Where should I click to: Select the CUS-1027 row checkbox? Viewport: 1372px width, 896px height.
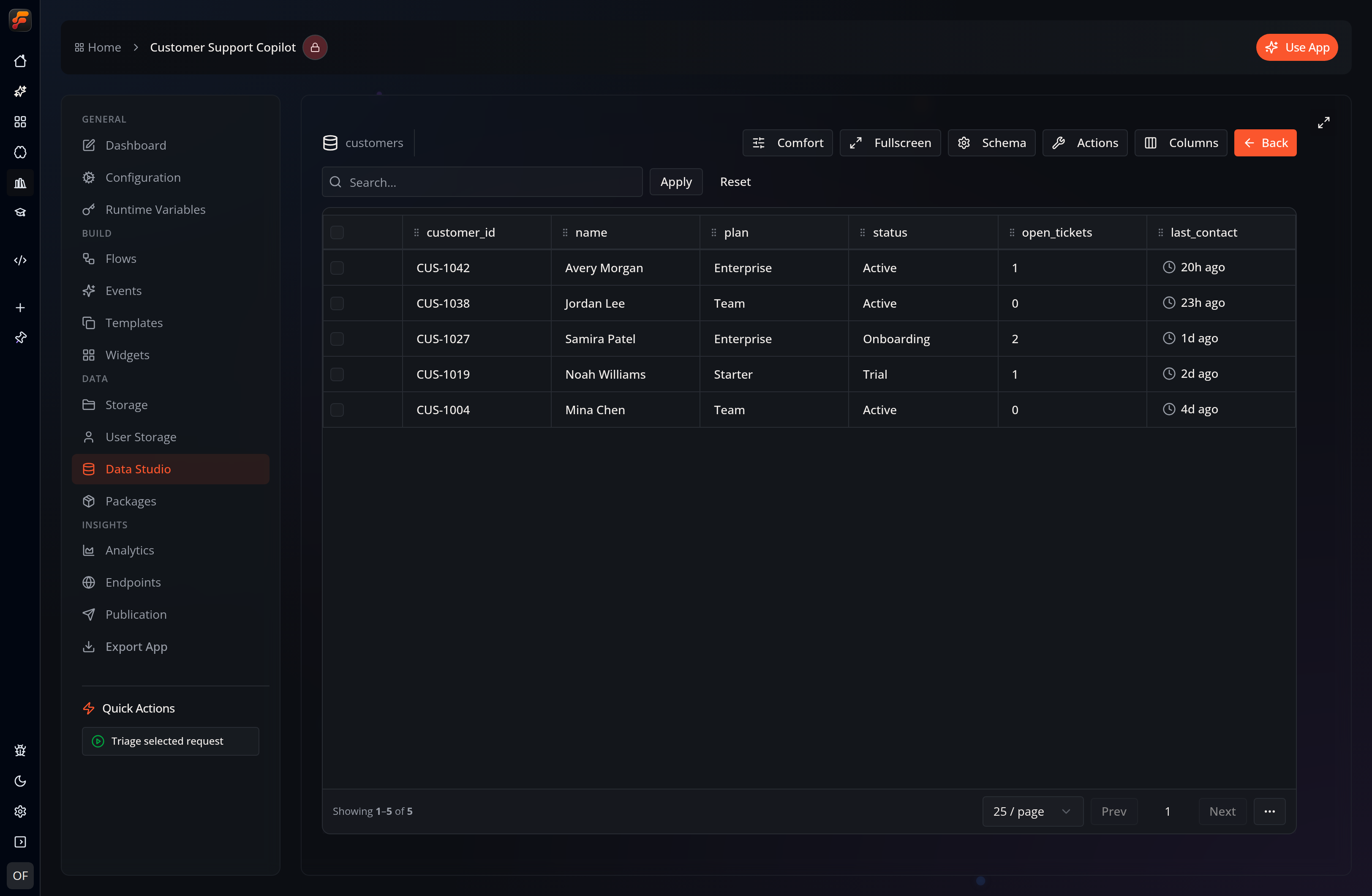(337, 339)
